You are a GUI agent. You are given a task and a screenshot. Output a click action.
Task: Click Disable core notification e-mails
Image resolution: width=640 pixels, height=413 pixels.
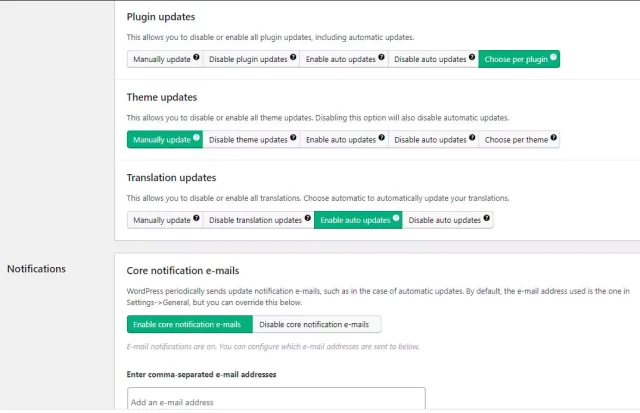[317, 324]
